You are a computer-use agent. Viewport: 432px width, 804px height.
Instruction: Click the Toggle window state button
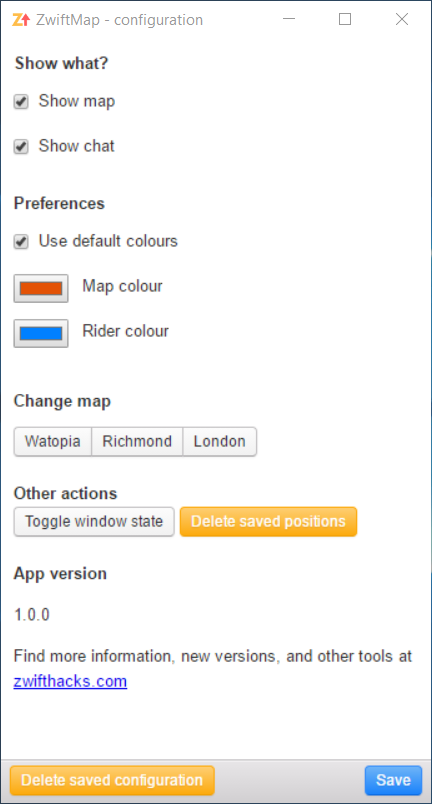pos(94,522)
